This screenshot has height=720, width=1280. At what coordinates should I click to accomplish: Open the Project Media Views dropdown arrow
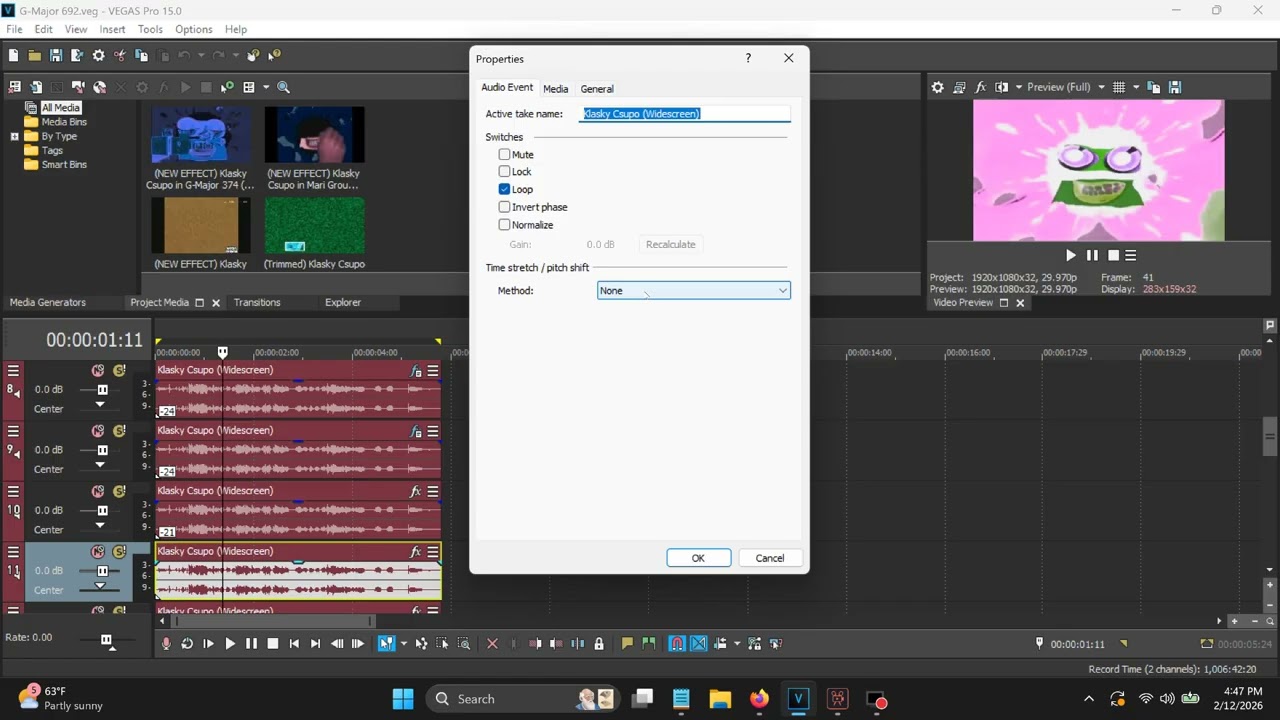(266, 87)
